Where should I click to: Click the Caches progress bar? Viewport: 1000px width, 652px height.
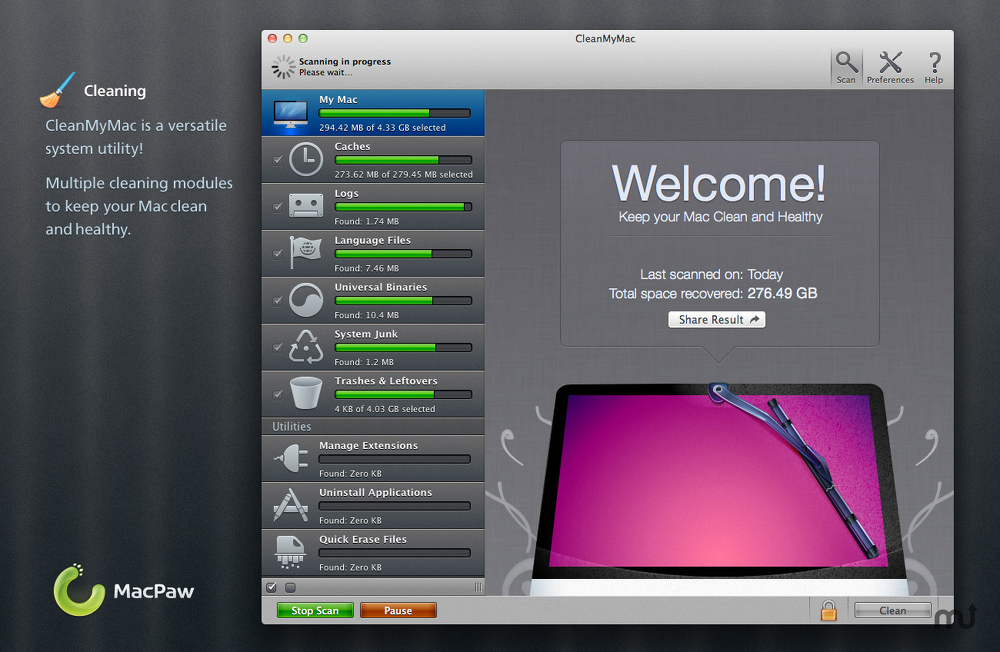click(403, 160)
